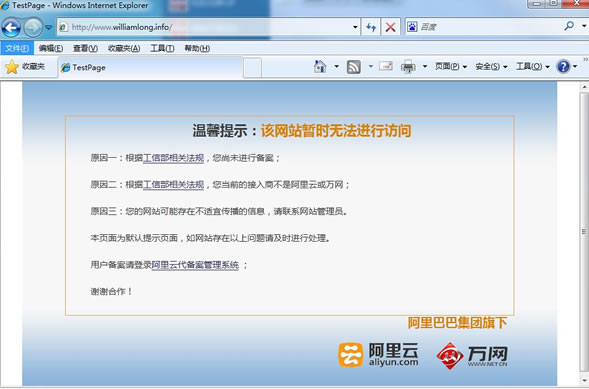The image size is (589, 389).
Task: Expand the address bar history dropdown
Action: [355, 27]
